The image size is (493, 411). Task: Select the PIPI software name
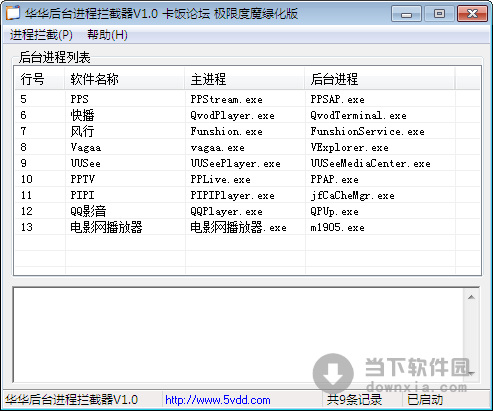(82, 195)
